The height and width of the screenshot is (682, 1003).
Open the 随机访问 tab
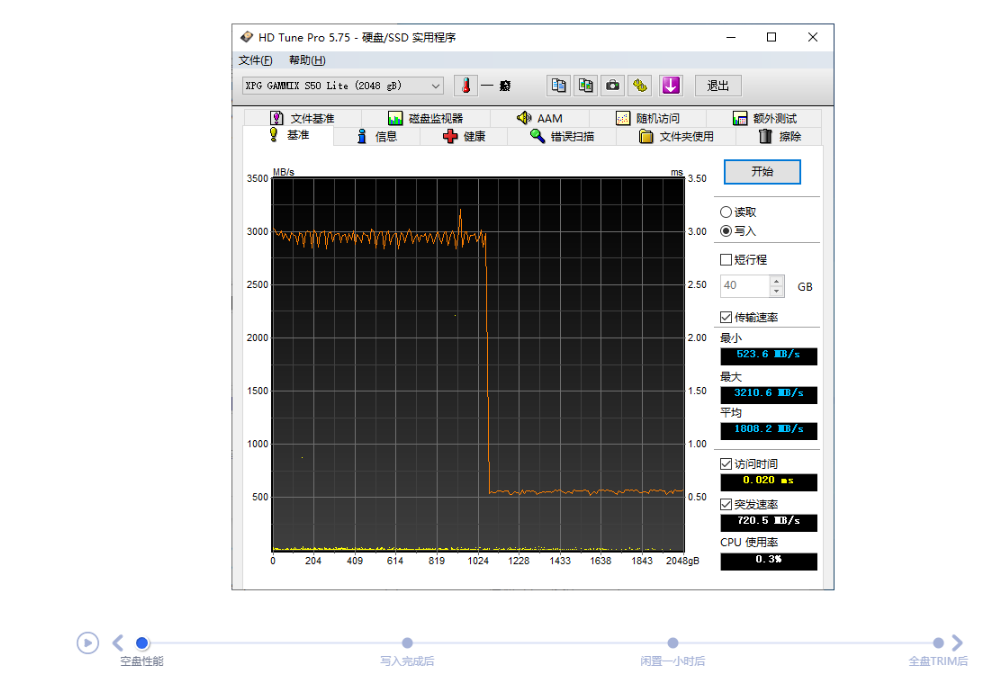pos(648,118)
